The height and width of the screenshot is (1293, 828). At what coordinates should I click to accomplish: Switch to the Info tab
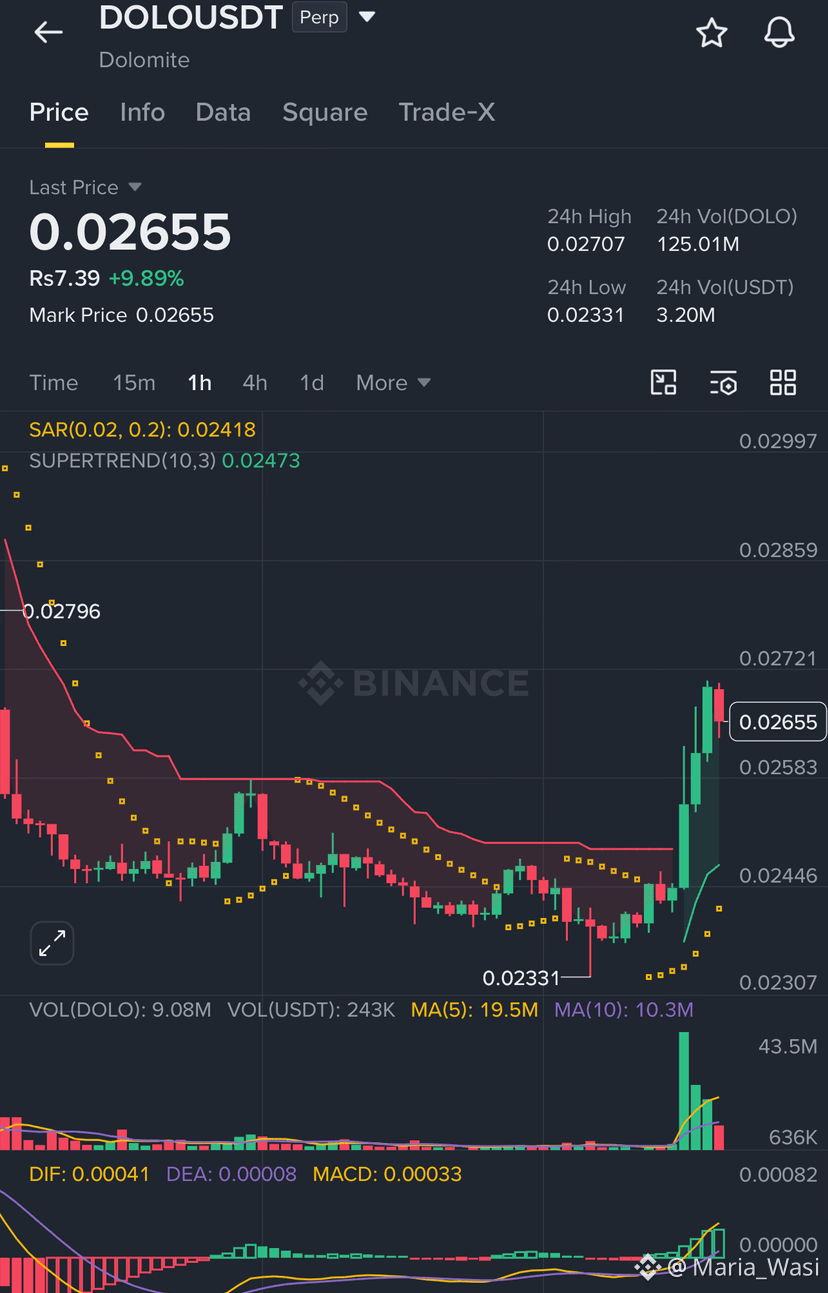142,112
